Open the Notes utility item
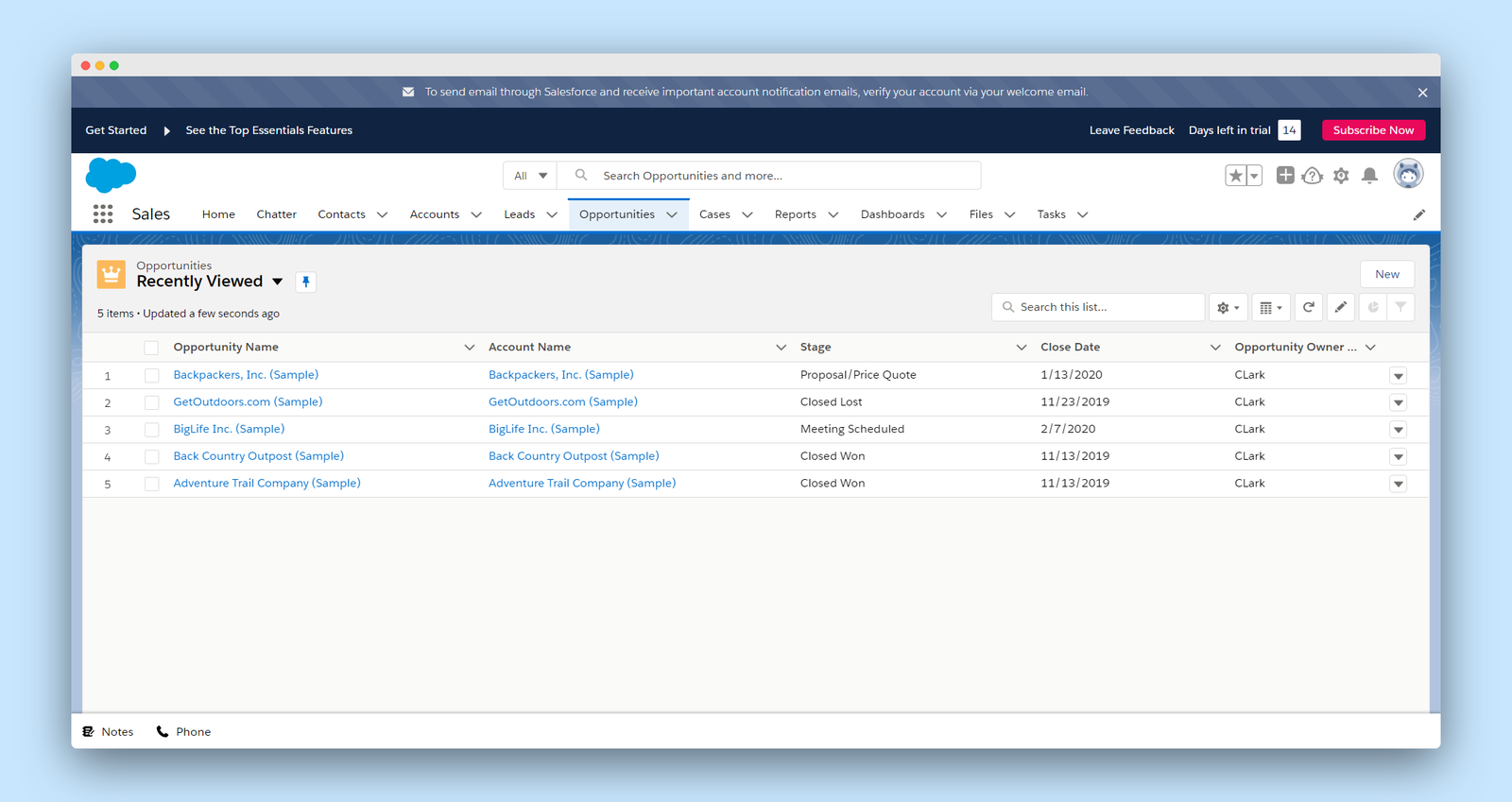This screenshot has width=1512, height=802. [108, 732]
